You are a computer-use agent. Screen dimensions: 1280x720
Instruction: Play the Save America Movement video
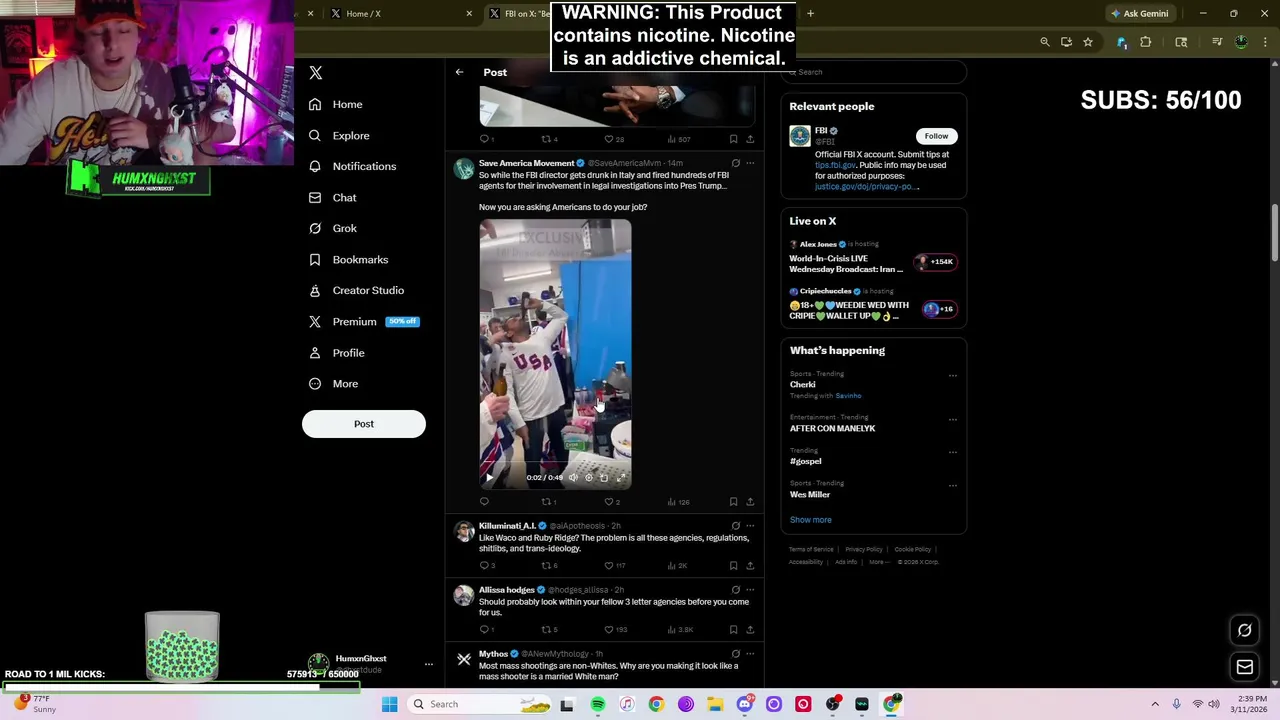point(489,477)
